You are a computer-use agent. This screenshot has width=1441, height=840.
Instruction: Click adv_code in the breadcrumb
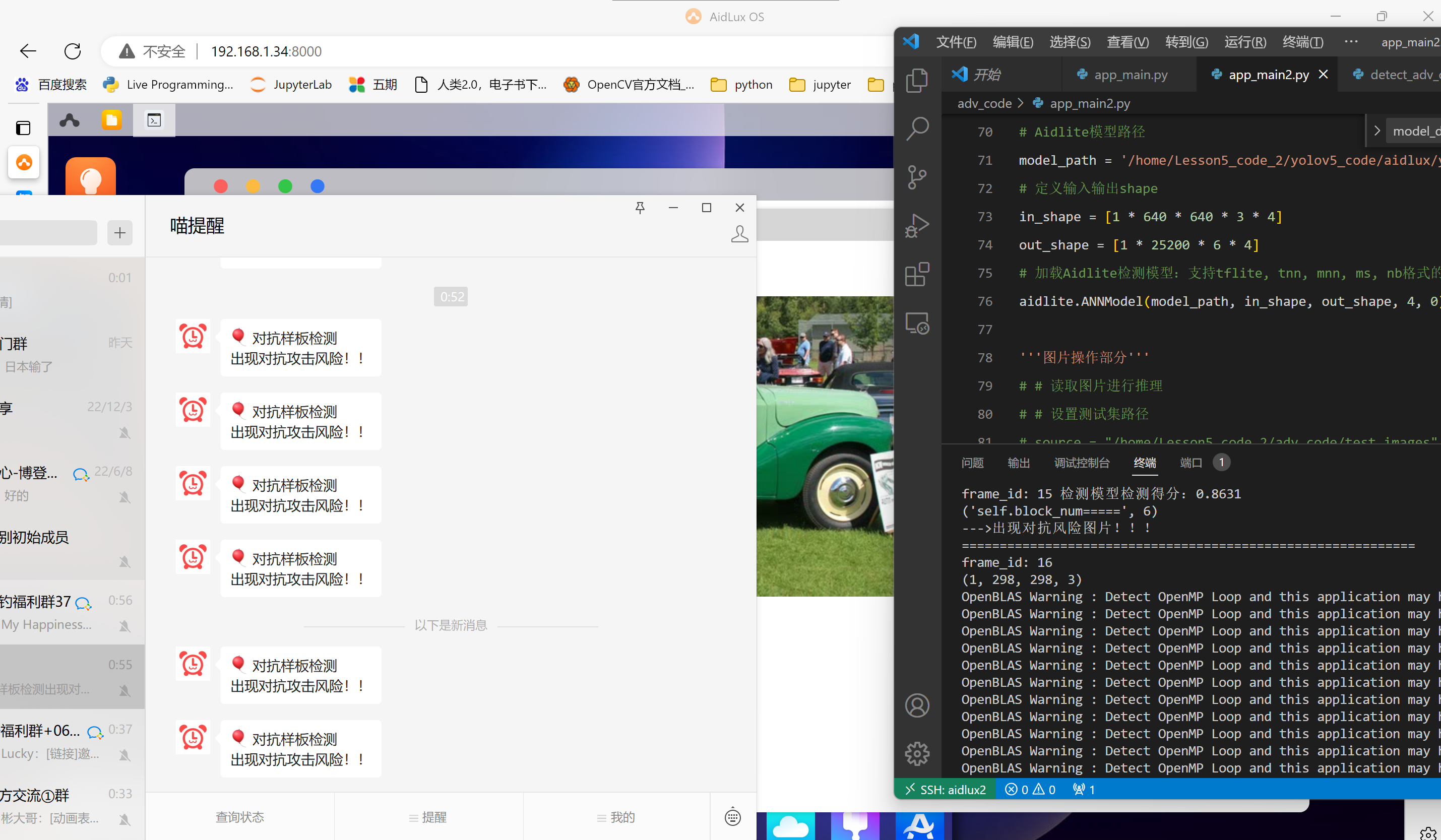coord(984,103)
